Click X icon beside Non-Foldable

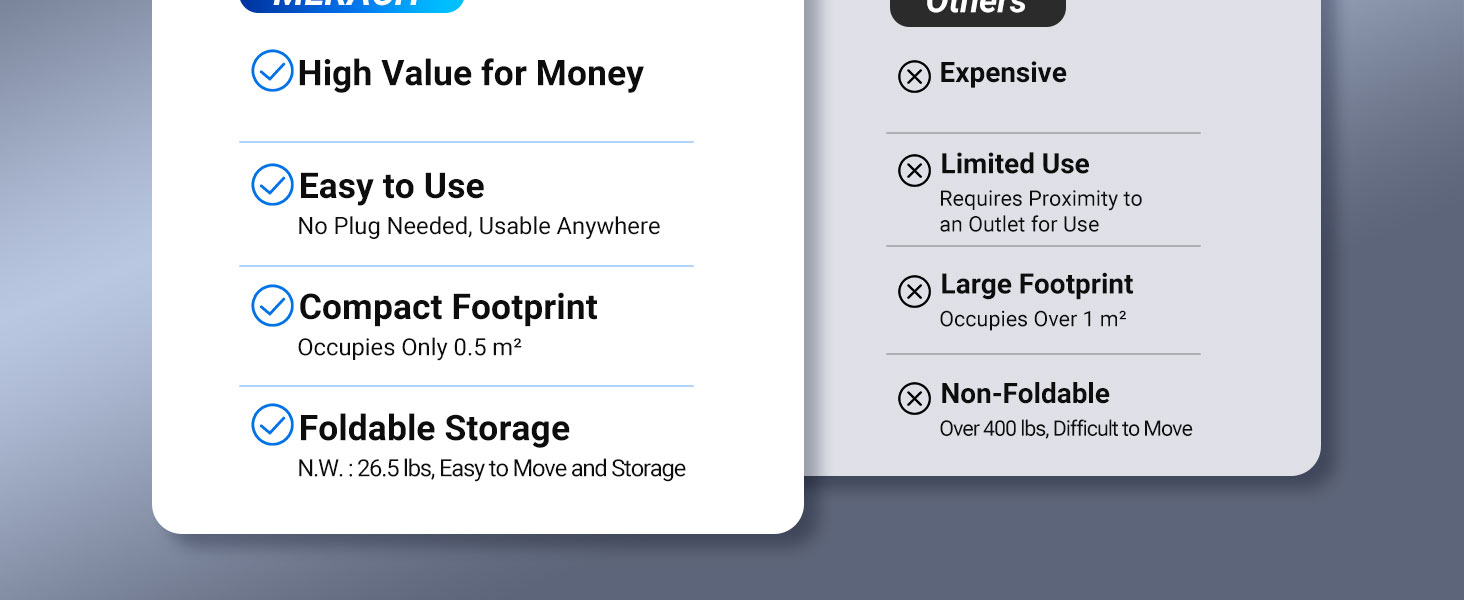click(x=914, y=398)
